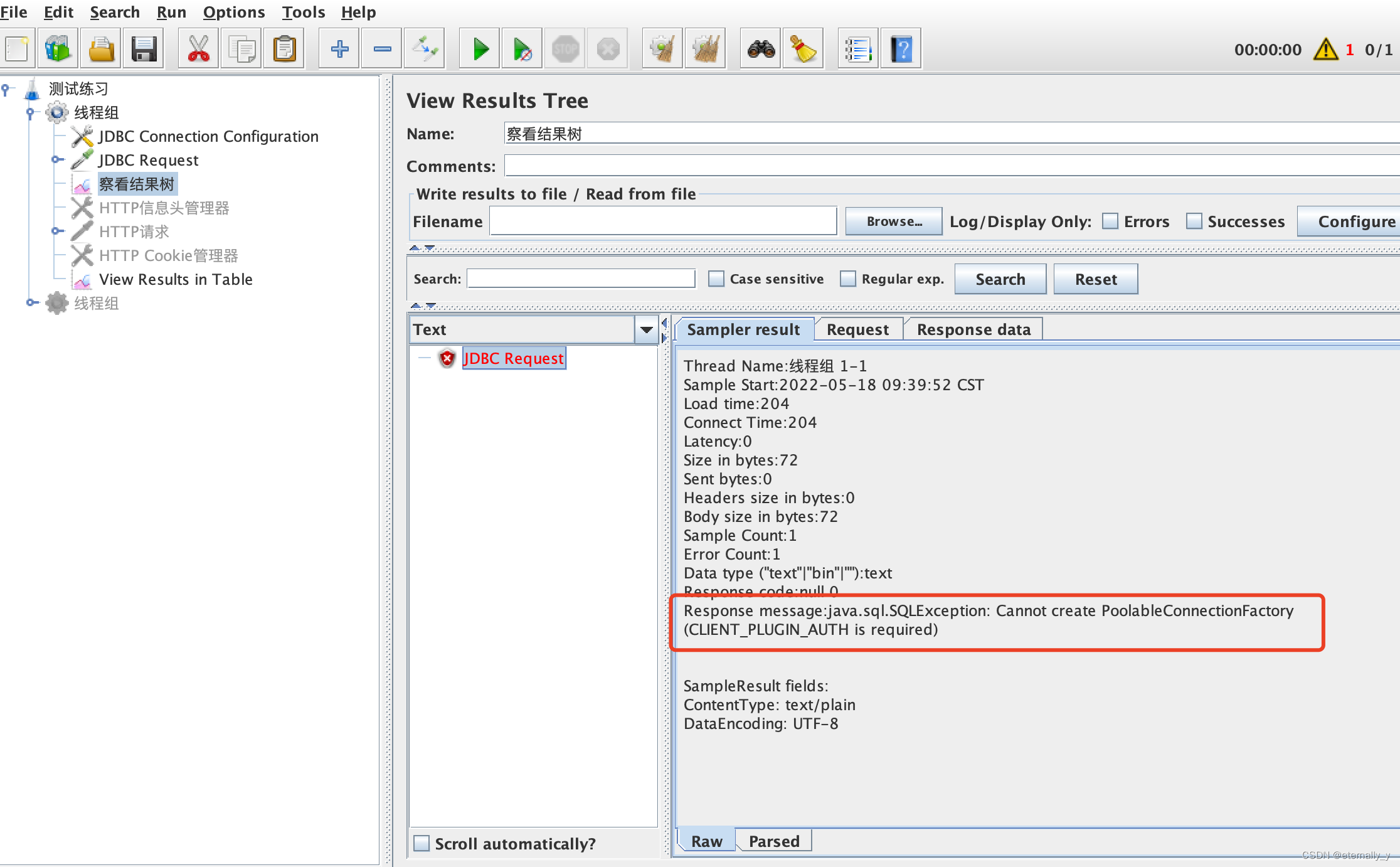Open the Options menu
This screenshot has height=867, width=1400.
(233, 12)
